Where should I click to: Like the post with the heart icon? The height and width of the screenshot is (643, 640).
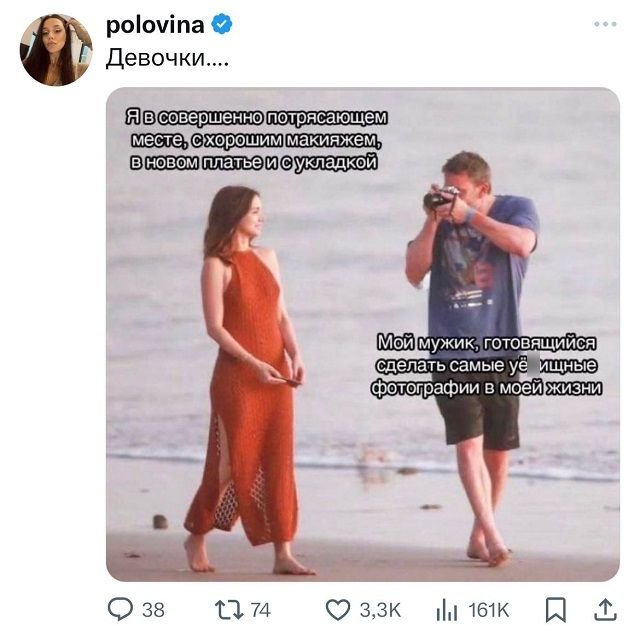click(339, 608)
